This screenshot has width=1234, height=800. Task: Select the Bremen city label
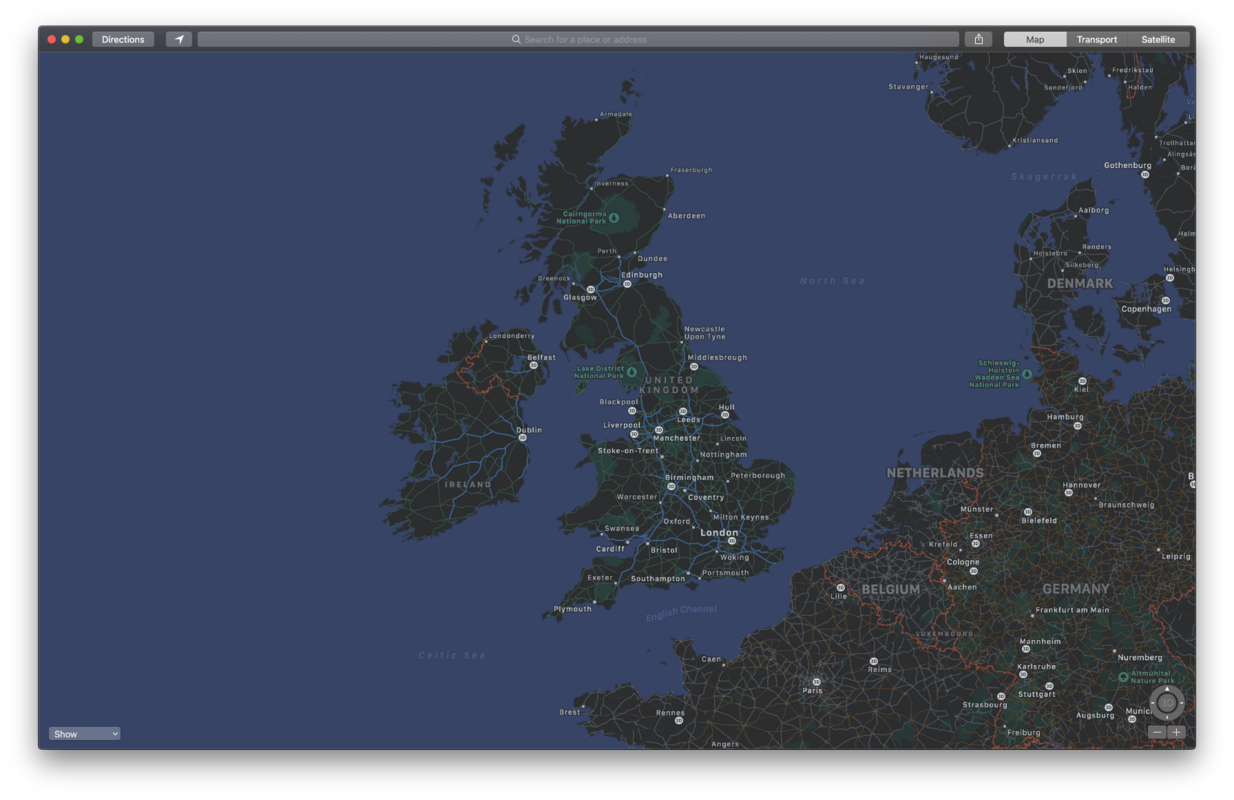pyautogui.click(x=1046, y=446)
